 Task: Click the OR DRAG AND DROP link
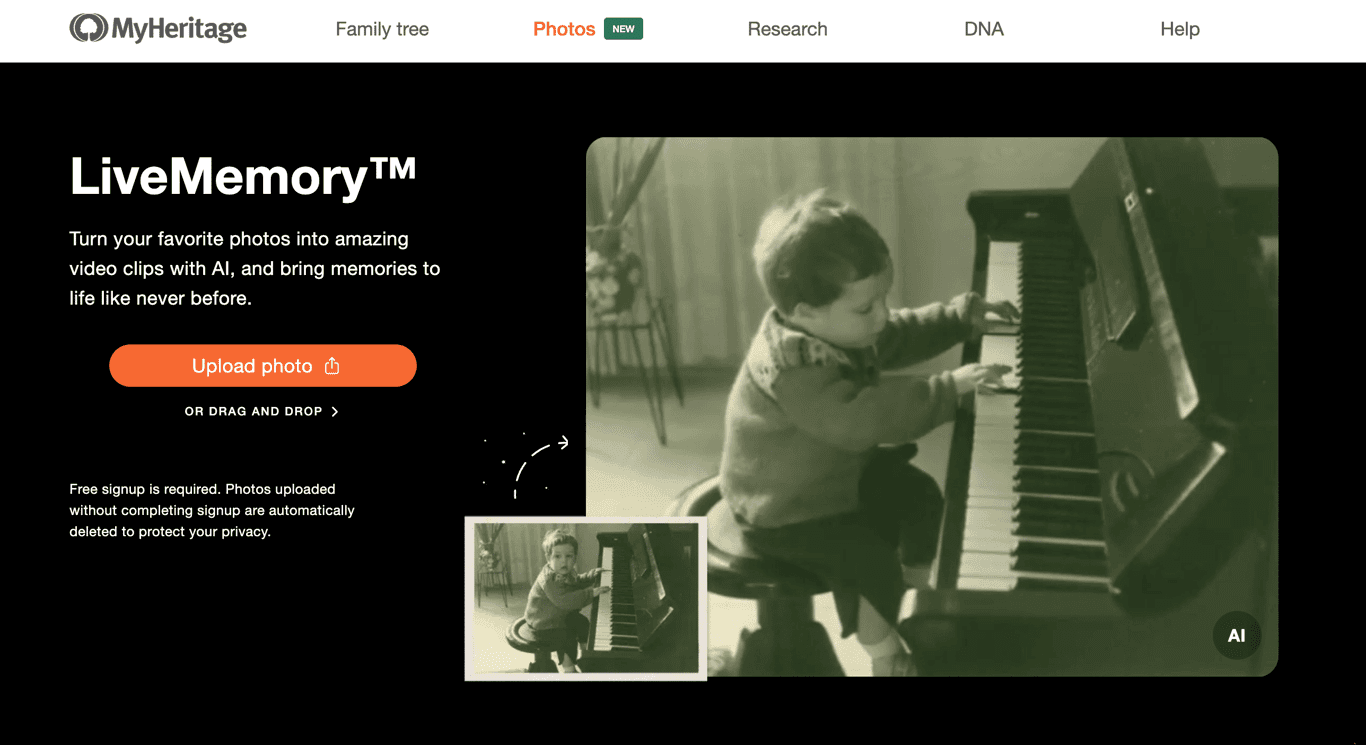point(262,411)
